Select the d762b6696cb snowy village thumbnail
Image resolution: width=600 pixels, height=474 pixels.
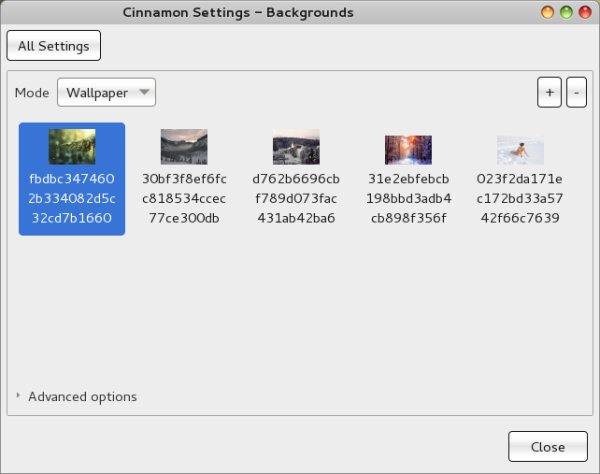pos(296,147)
